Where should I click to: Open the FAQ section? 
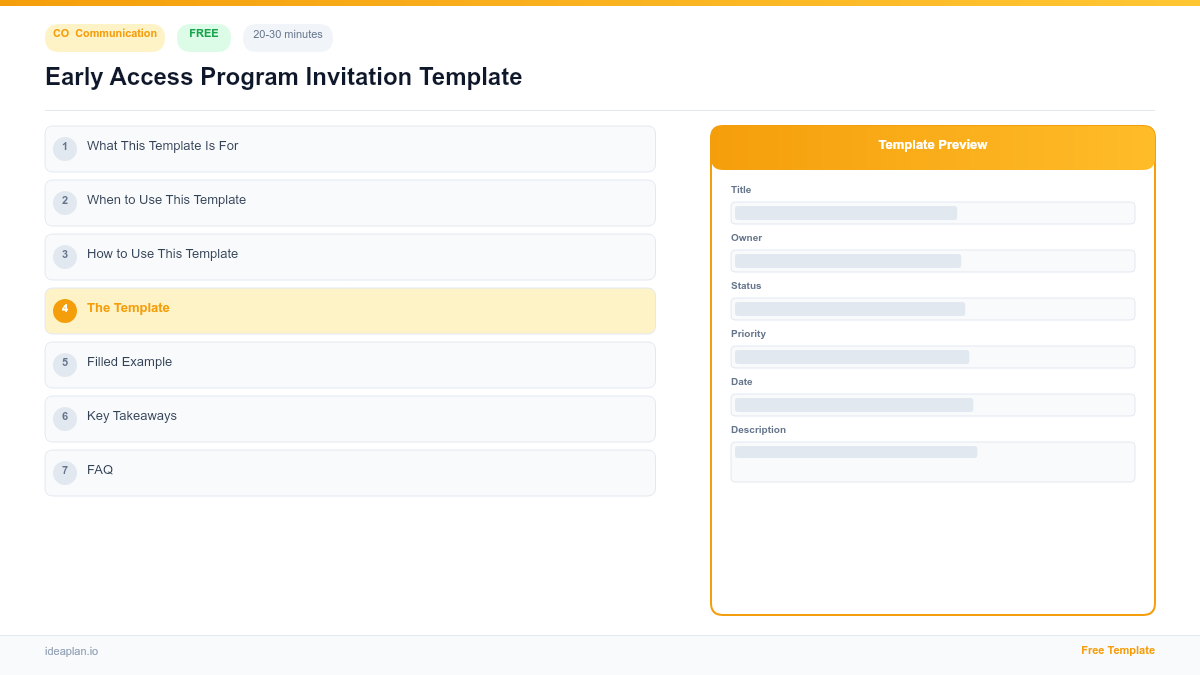(350, 473)
